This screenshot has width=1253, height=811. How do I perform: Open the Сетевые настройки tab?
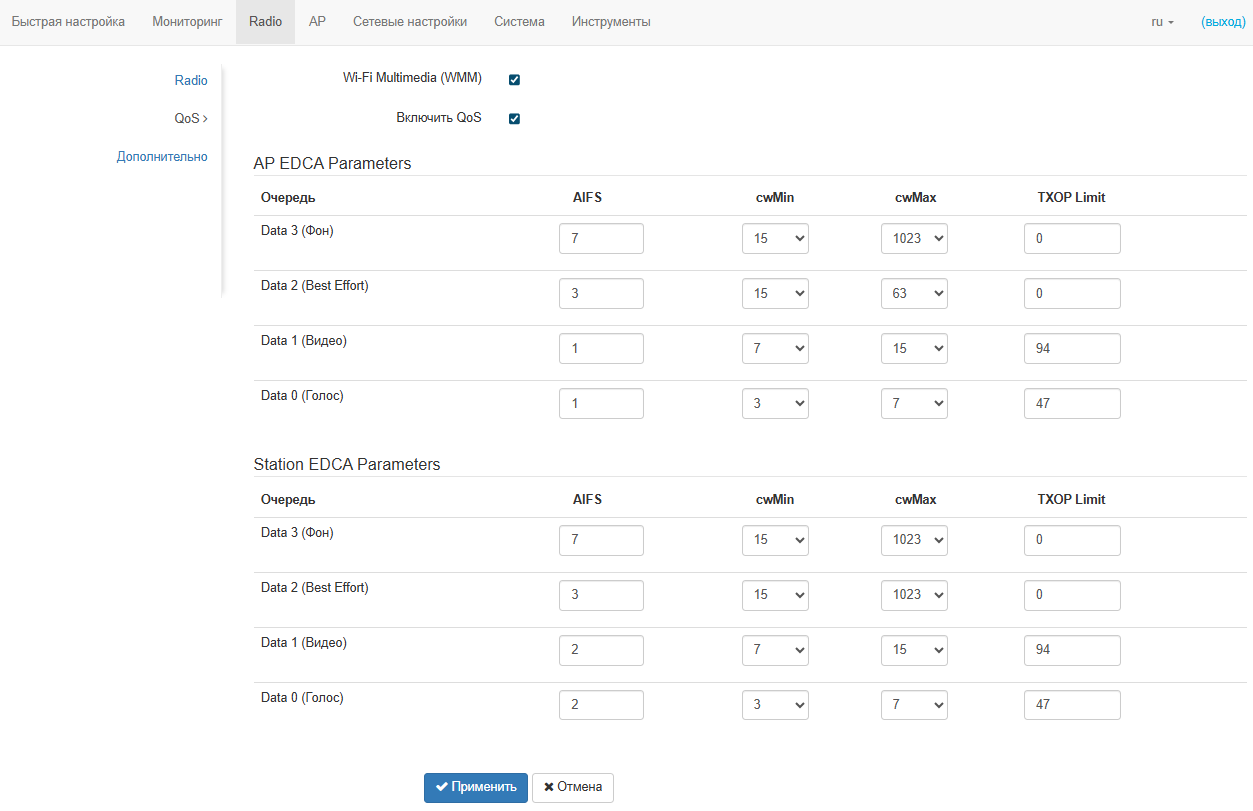click(x=410, y=22)
